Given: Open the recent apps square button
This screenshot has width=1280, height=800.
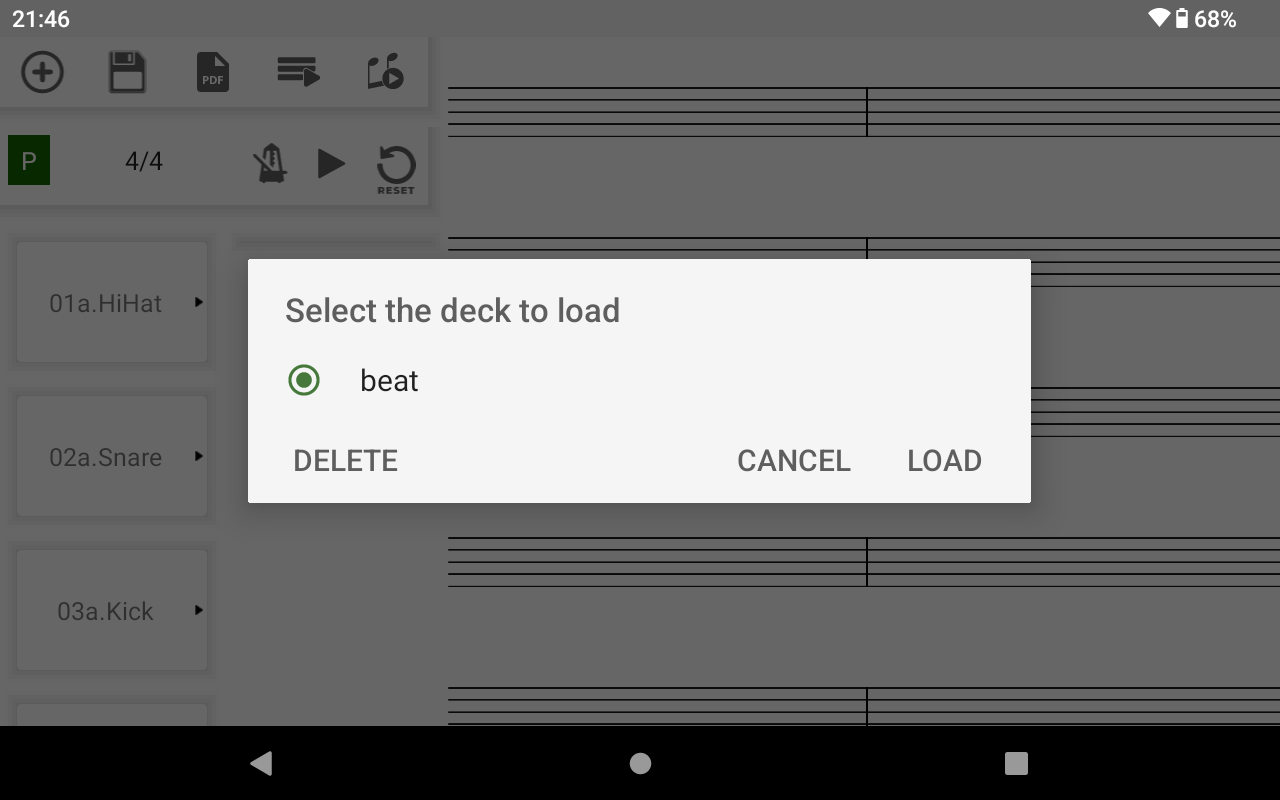Looking at the screenshot, I should point(1016,763).
